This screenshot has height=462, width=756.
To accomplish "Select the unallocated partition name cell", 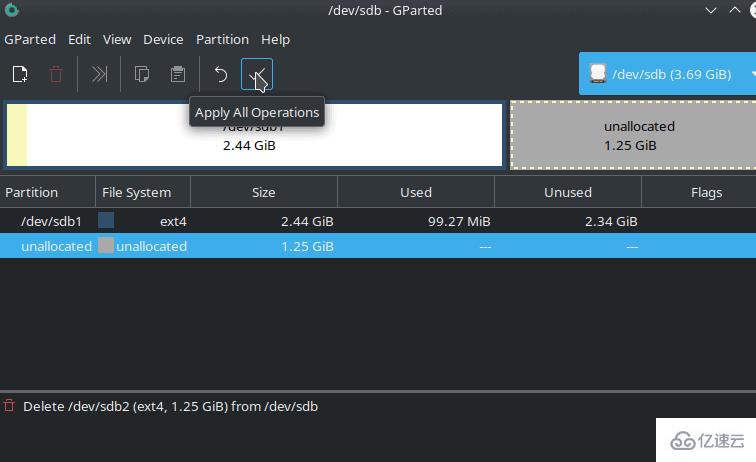I will pyautogui.click(x=56, y=246).
